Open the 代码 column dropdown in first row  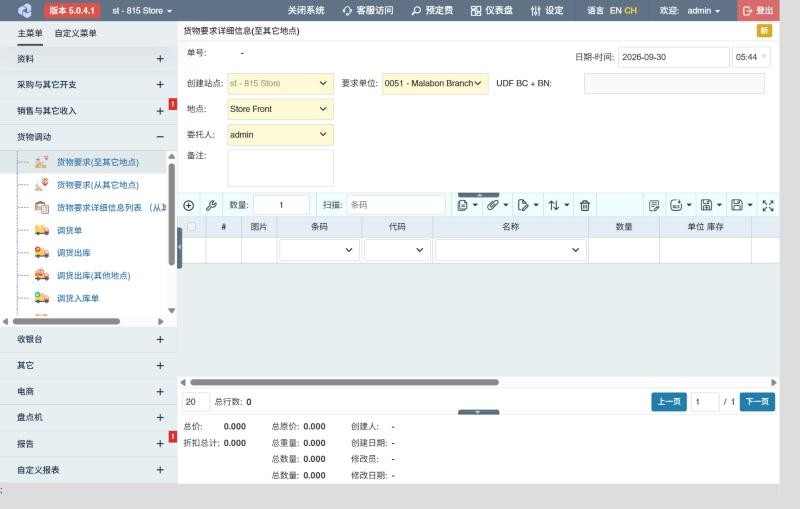(x=397, y=250)
